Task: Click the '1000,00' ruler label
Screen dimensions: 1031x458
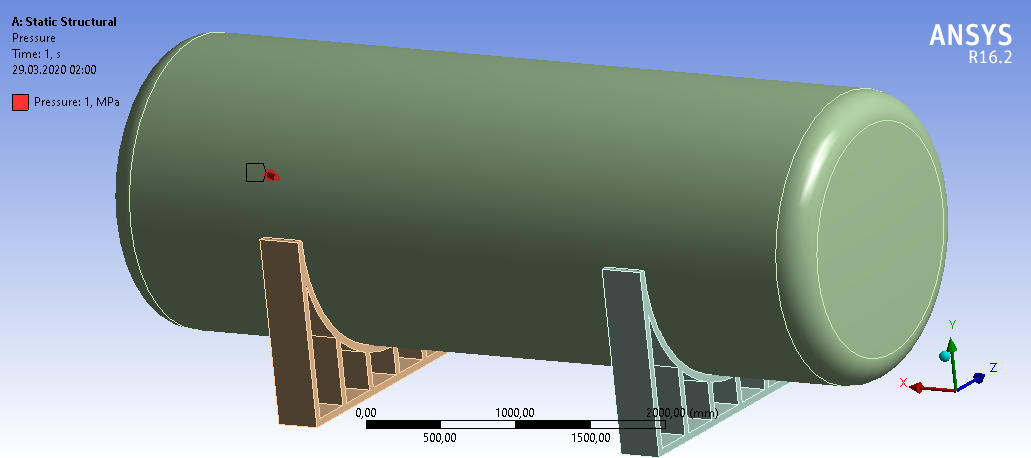Action: pyautogui.click(x=515, y=413)
